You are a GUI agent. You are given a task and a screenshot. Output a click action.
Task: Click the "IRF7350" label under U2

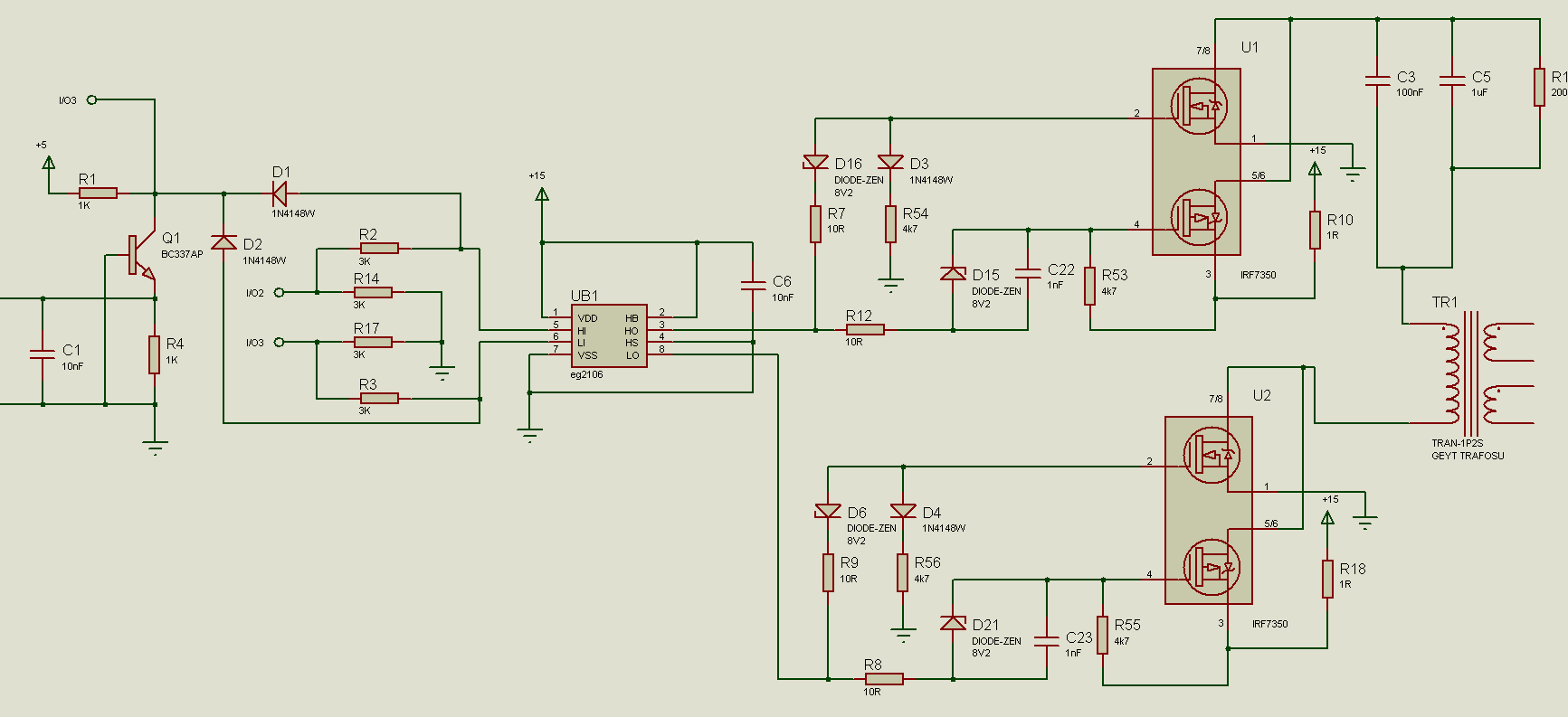coord(1270,624)
